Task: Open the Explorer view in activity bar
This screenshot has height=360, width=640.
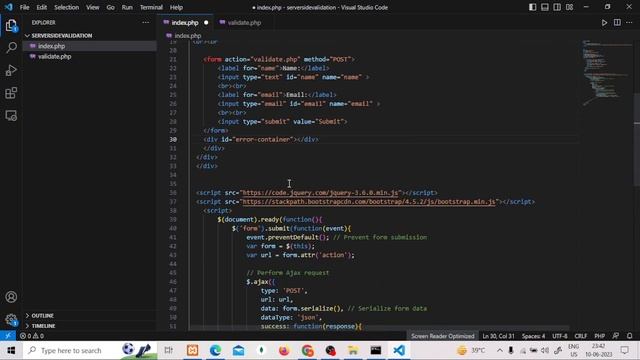Action: tap(11, 26)
